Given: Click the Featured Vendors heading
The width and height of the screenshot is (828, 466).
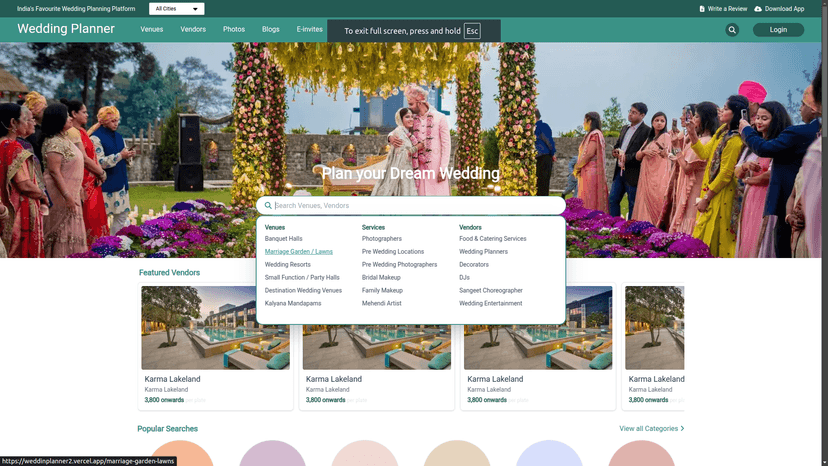Looking at the screenshot, I should [170, 273].
